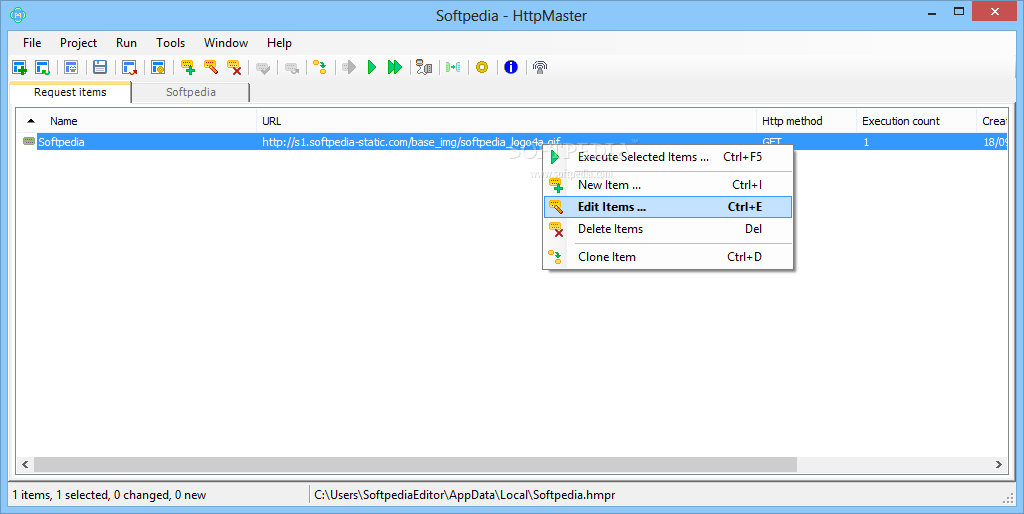Open the Window menu
This screenshot has height=514, width=1024.
click(226, 43)
